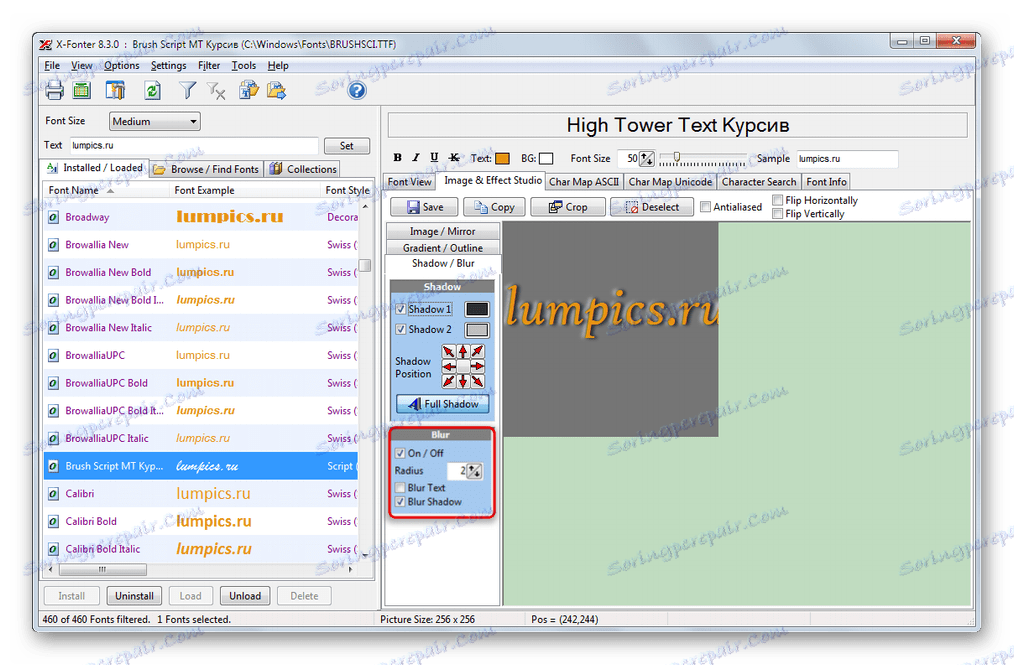Open the Filter menu

209,65
